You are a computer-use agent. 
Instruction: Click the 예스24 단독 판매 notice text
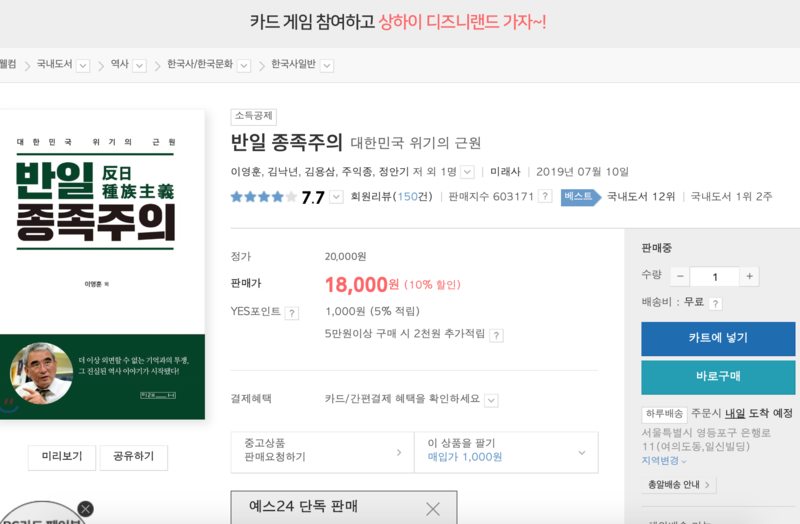(303, 506)
